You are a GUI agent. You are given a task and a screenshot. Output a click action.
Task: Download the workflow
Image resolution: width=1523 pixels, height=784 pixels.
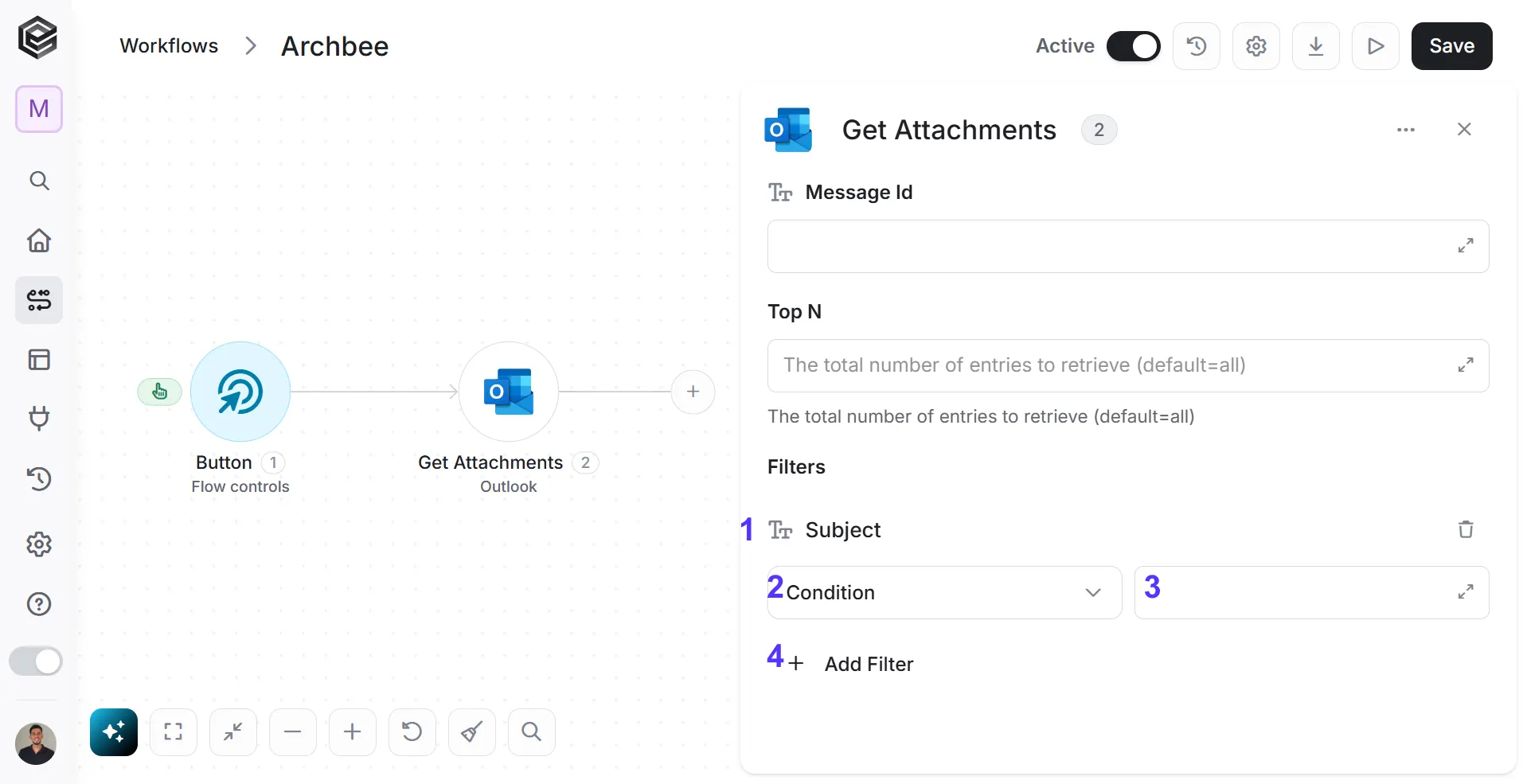1316,46
